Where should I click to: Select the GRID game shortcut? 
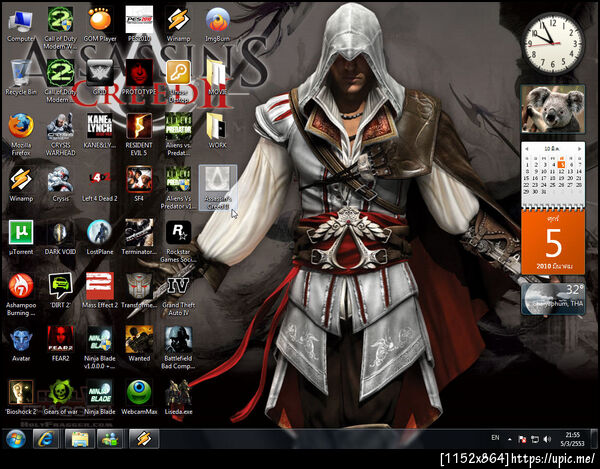click(x=100, y=78)
